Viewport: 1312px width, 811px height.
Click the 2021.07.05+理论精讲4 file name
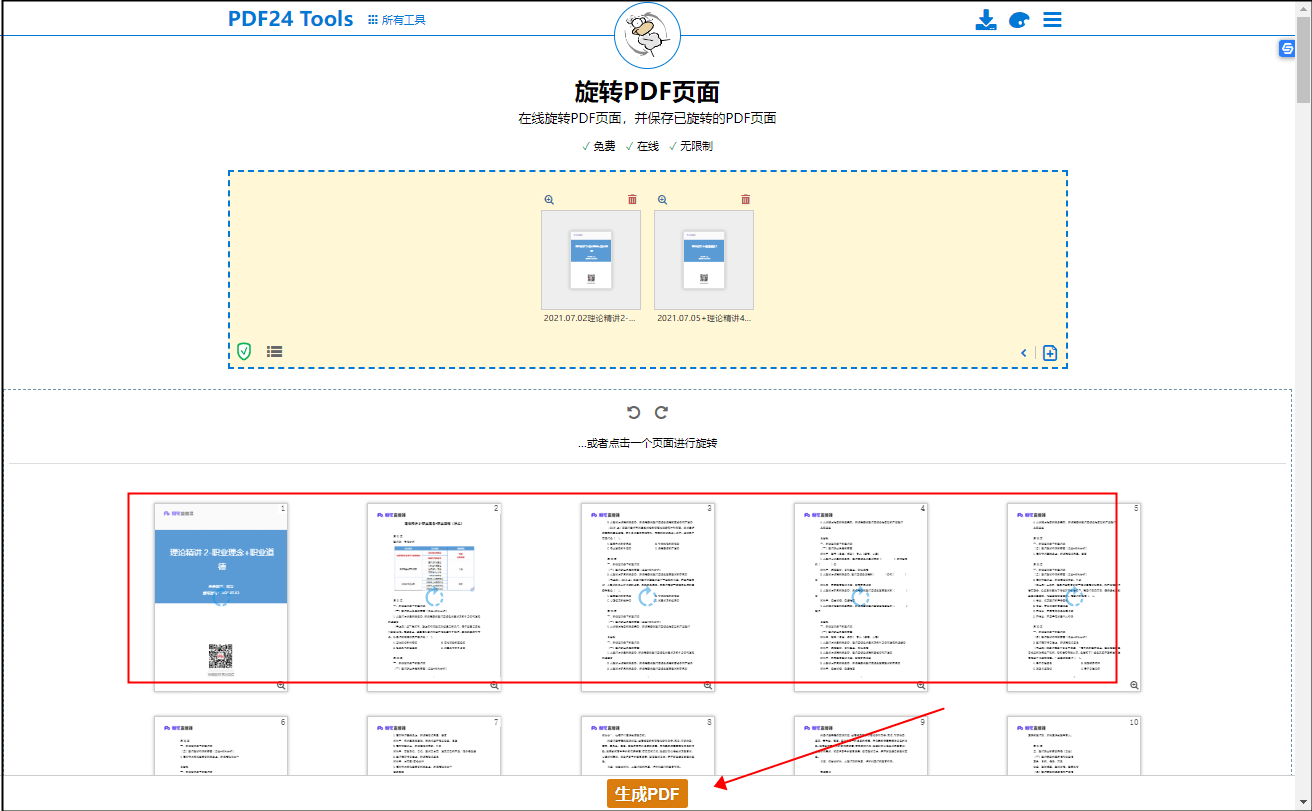pyautogui.click(x=704, y=318)
